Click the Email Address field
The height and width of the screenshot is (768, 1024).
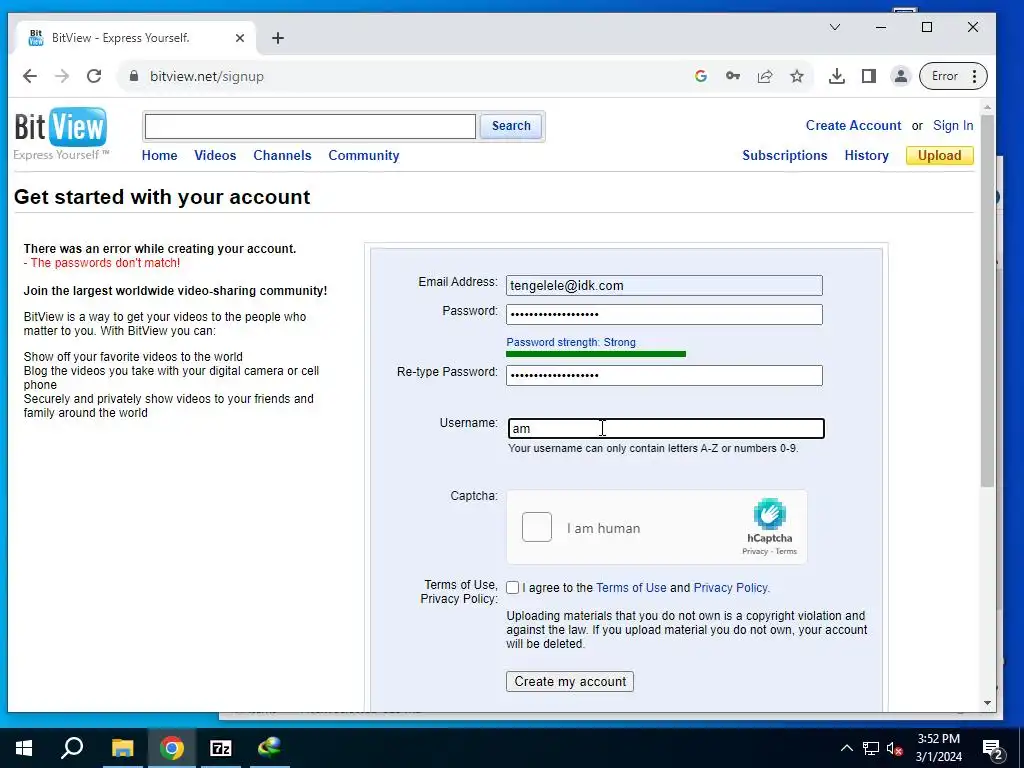pyautogui.click(x=664, y=285)
